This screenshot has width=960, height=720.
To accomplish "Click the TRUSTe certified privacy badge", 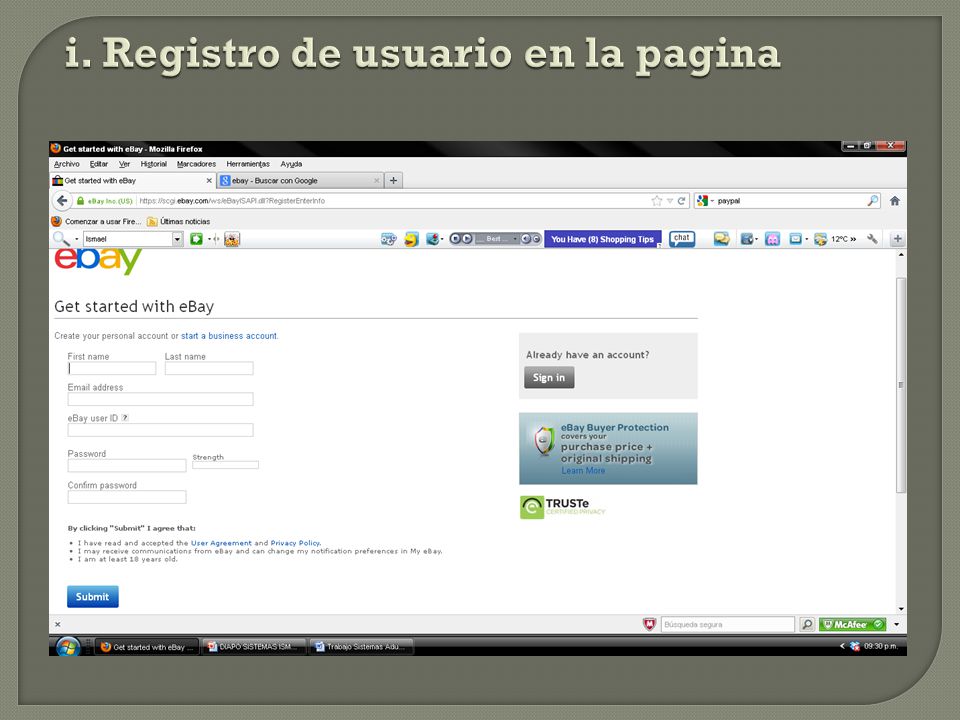I will click(x=562, y=507).
